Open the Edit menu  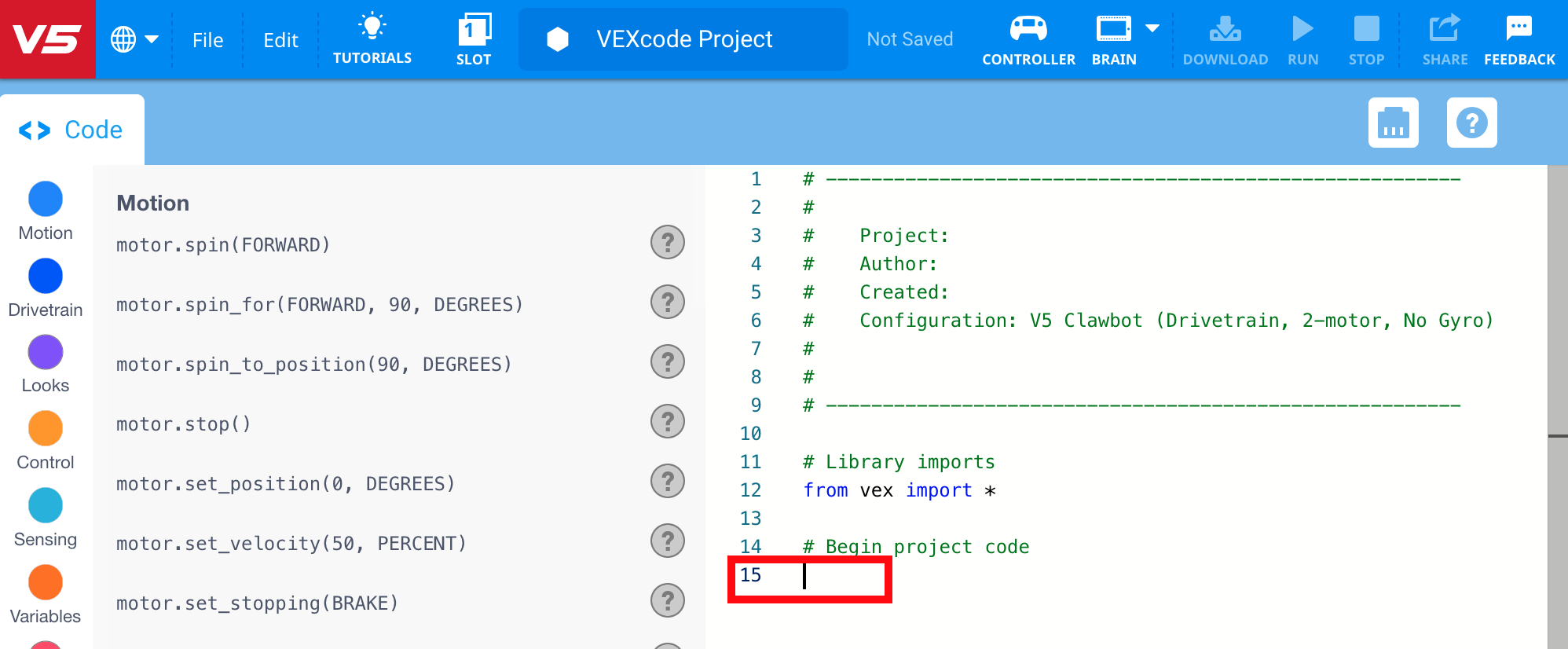click(280, 40)
